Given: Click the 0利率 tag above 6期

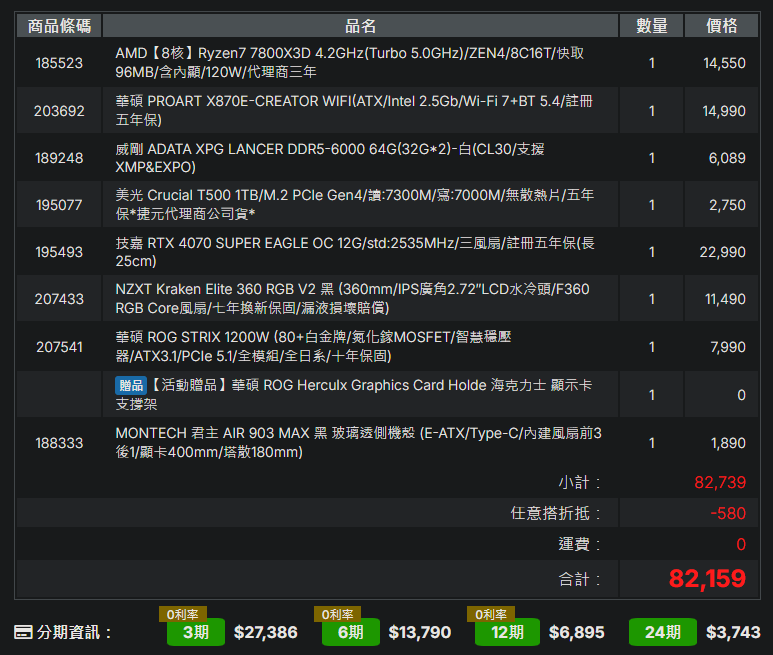Looking at the screenshot, I should coord(338,614).
